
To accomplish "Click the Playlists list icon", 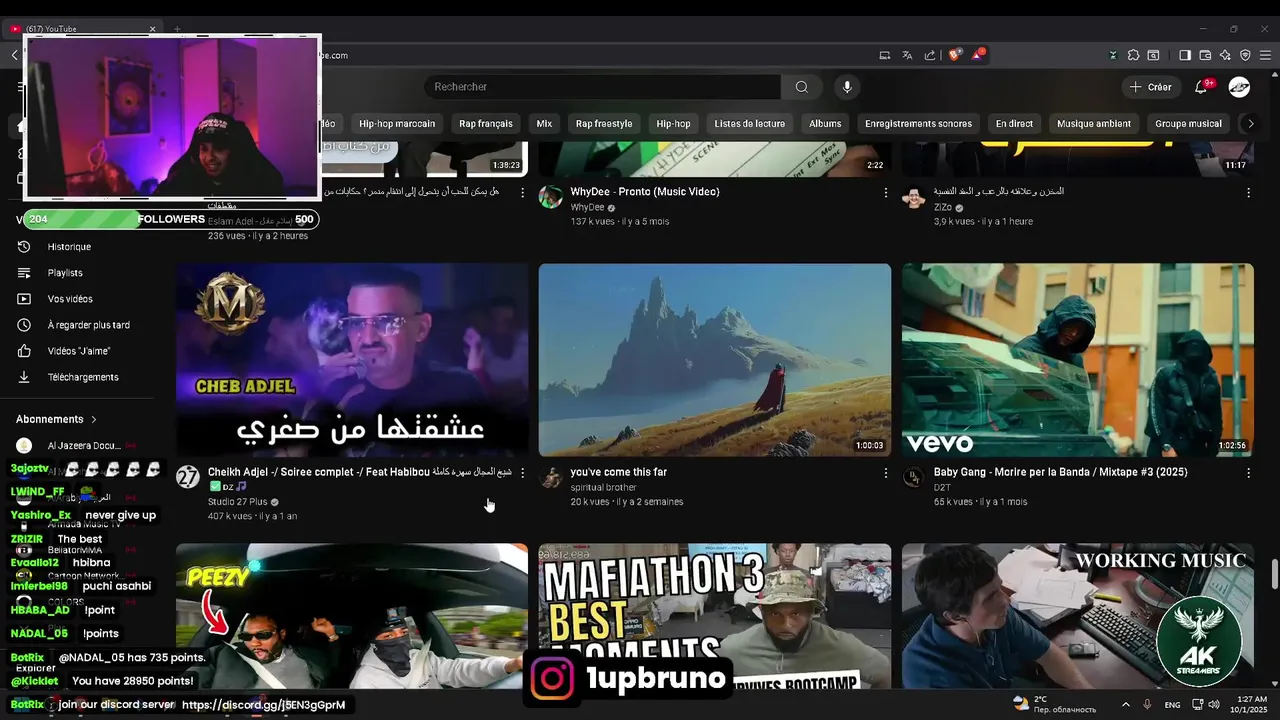I will coord(24,273).
